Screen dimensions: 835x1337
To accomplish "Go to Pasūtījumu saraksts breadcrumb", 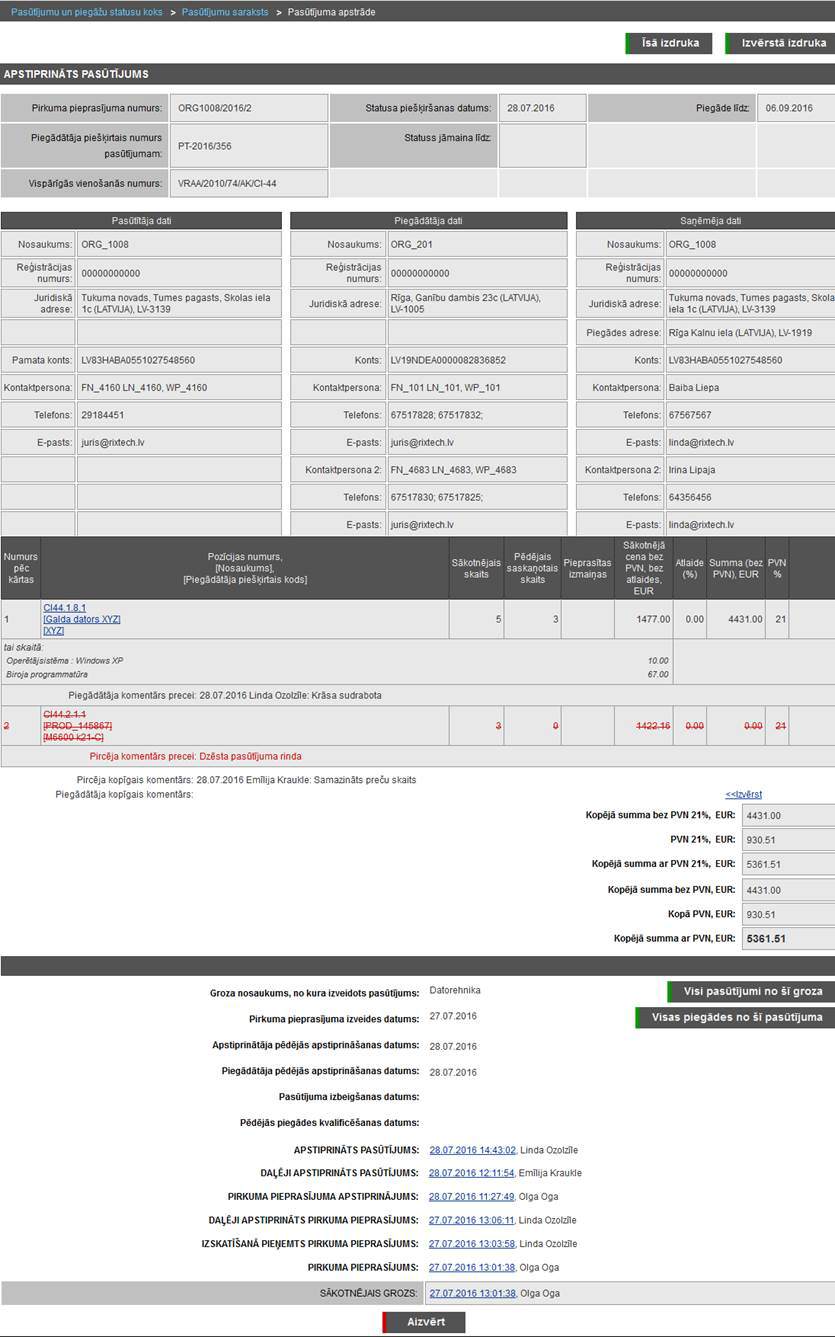I will pos(225,11).
